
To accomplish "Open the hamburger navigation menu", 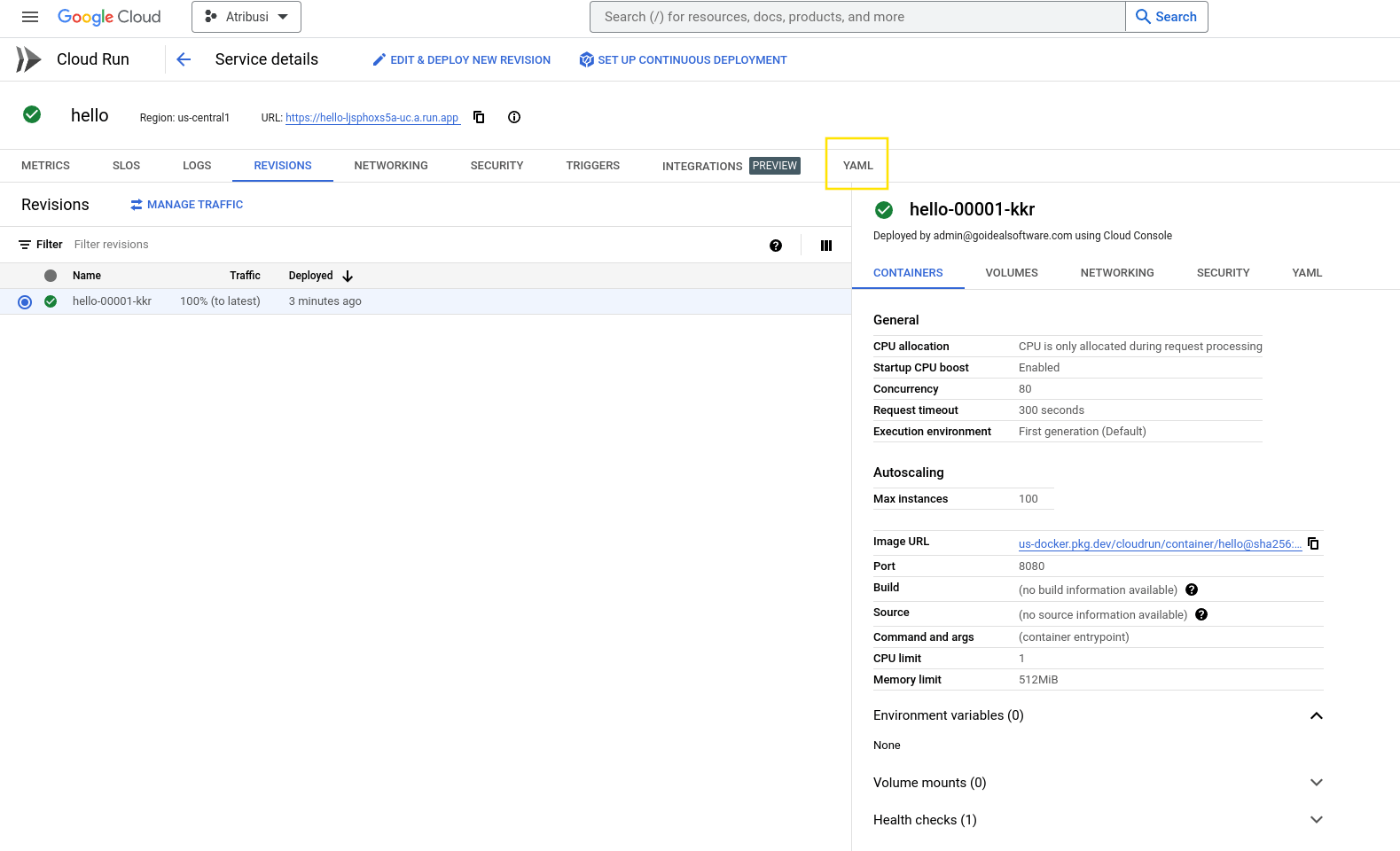I will click(x=30, y=17).
